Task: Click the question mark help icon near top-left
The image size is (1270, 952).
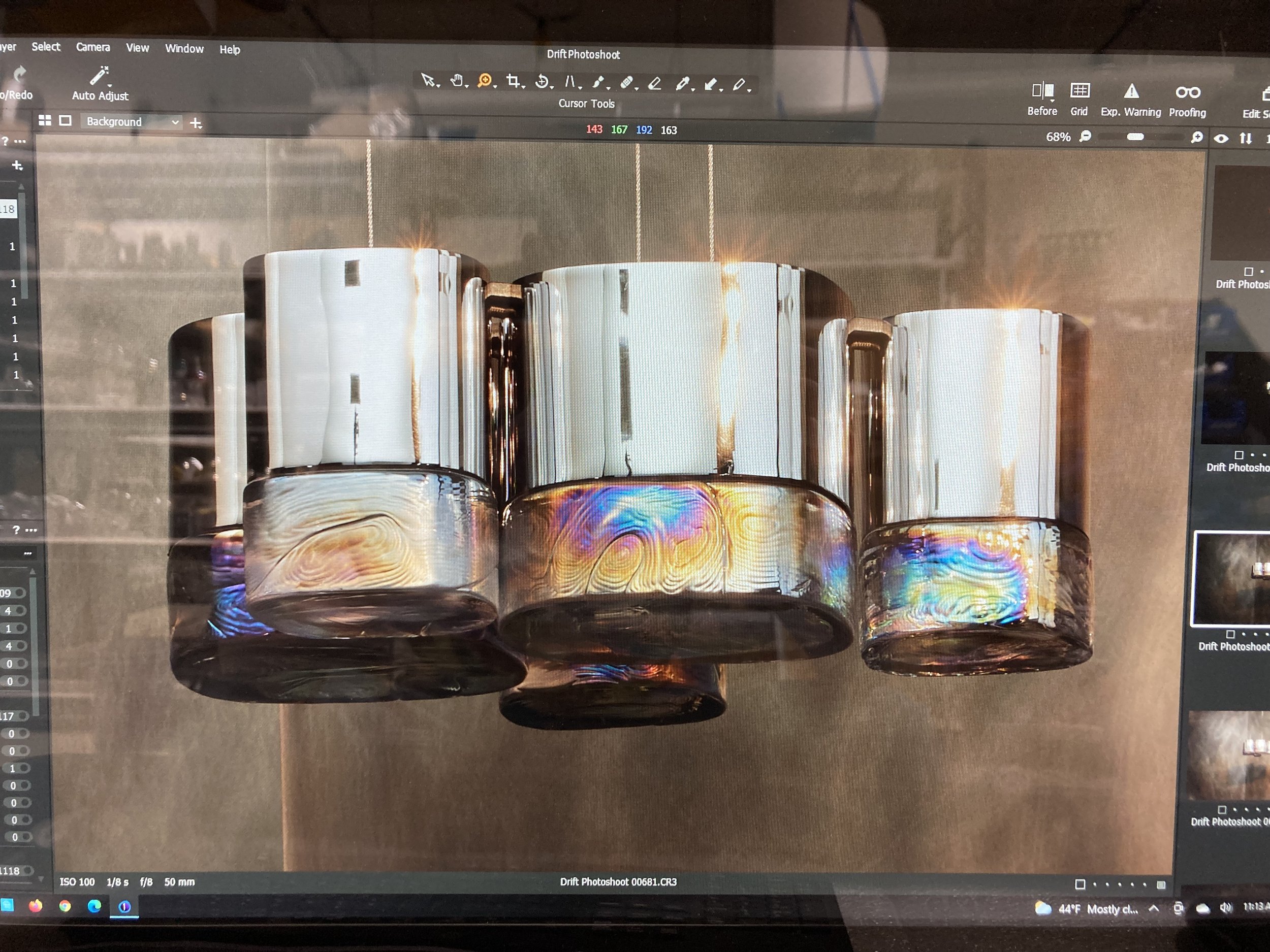Action: [5, 141]
